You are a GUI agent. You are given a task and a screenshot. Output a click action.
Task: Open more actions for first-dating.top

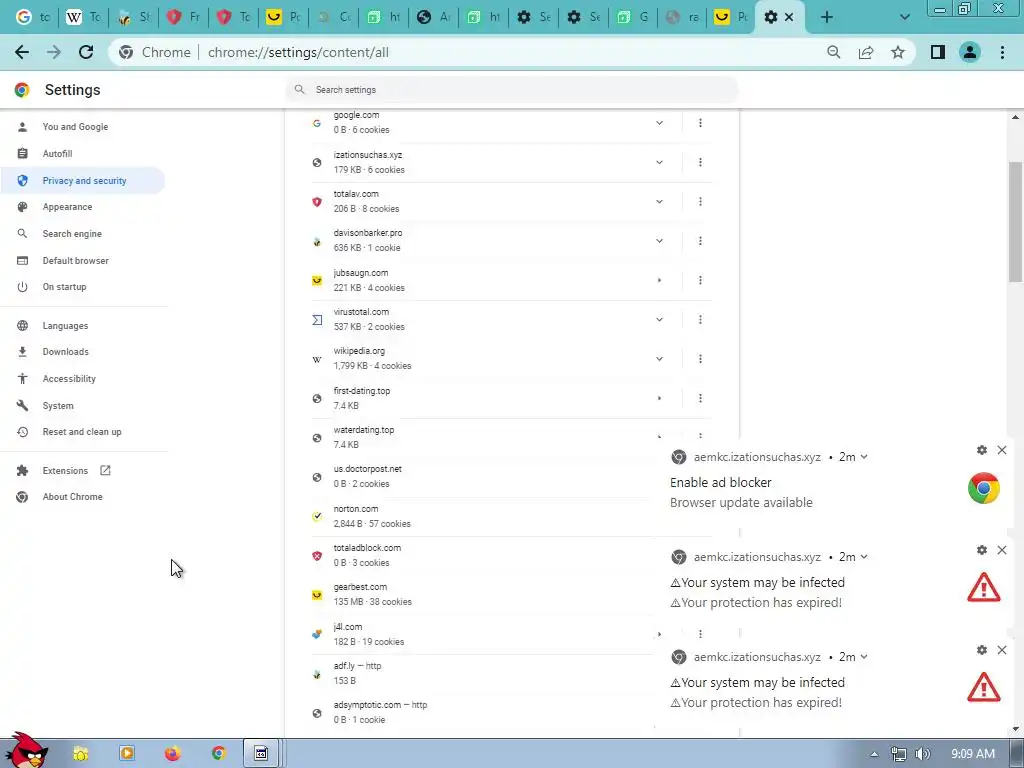pyautogui.click(x=700, y=398)
